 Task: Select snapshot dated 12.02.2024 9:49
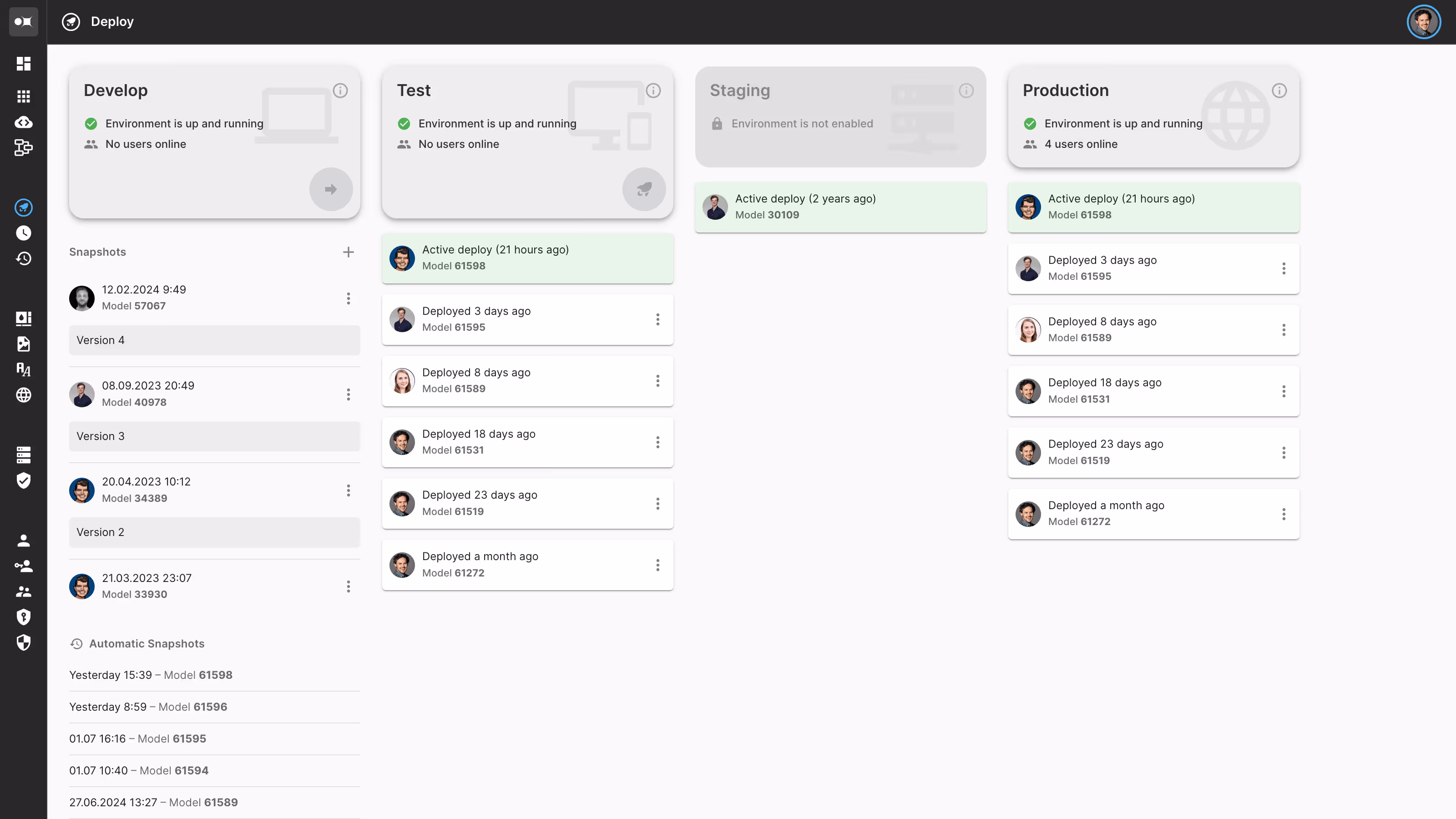[144, 289]
